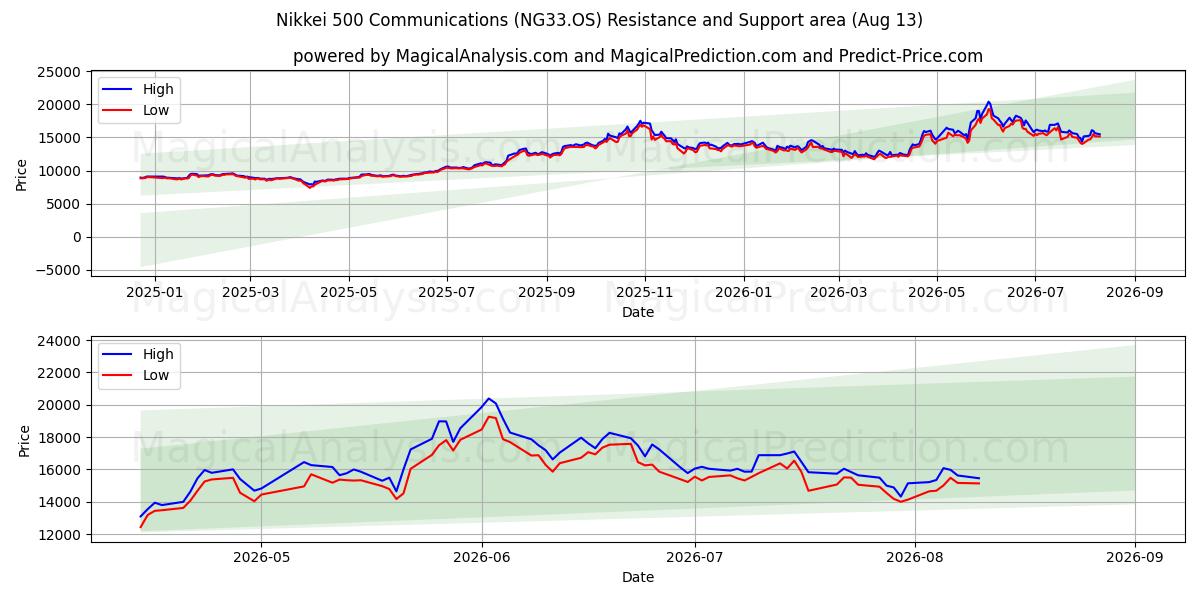Viewport: 1200px width, 600px height.
Task: Click the '2026-07' tick label in top chart
Action: (x=1035, y=294)
